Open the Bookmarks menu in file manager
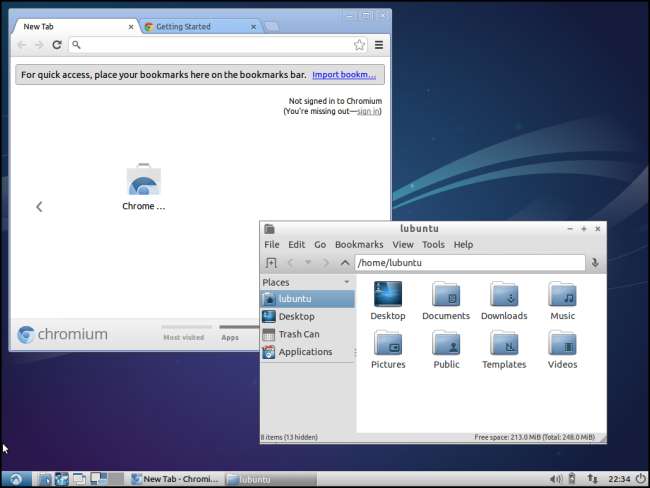 [359, 244]
